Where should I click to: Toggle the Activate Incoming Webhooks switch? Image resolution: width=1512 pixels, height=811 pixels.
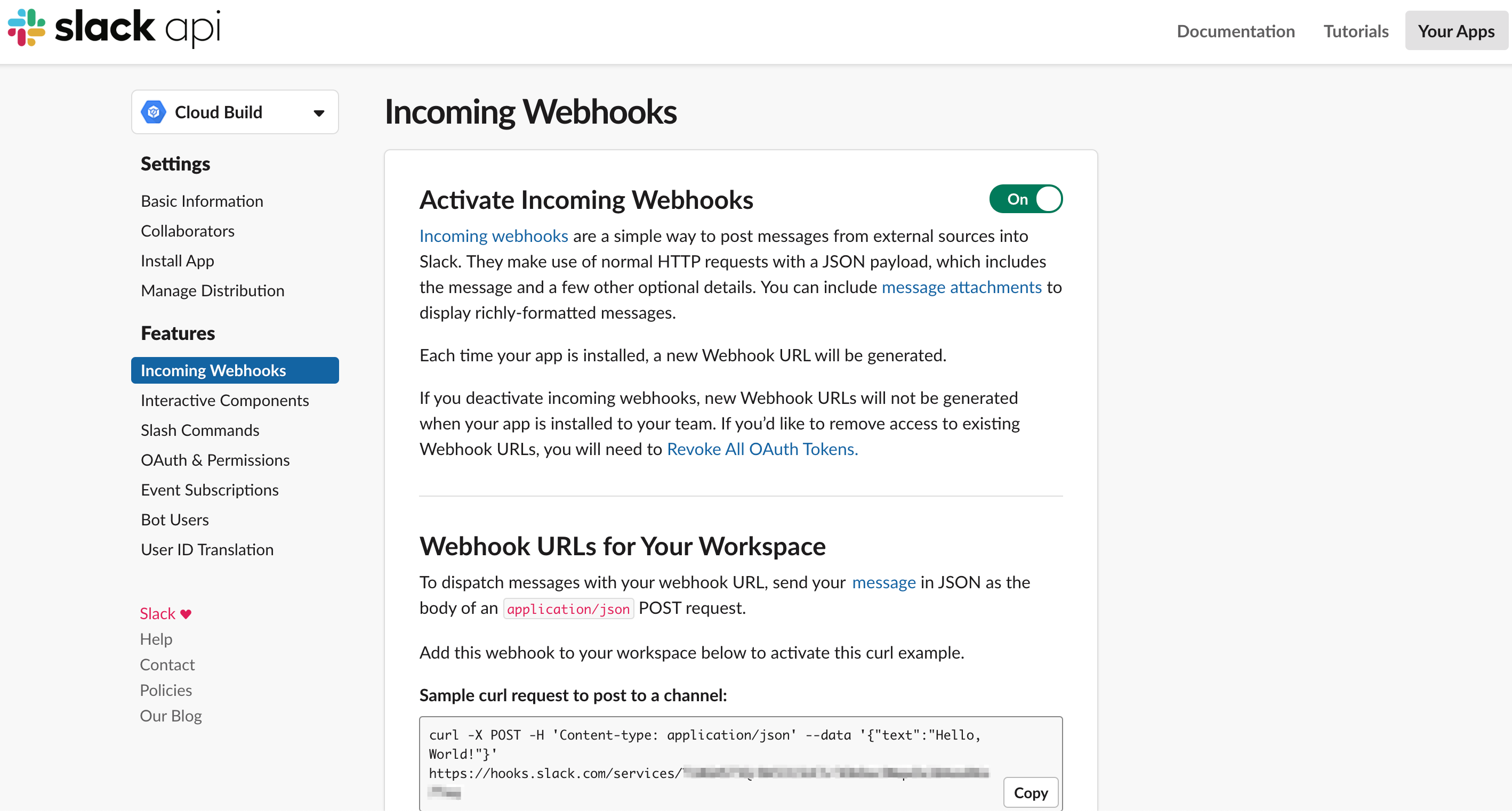pyautogui.click(x=1025, y=199)
